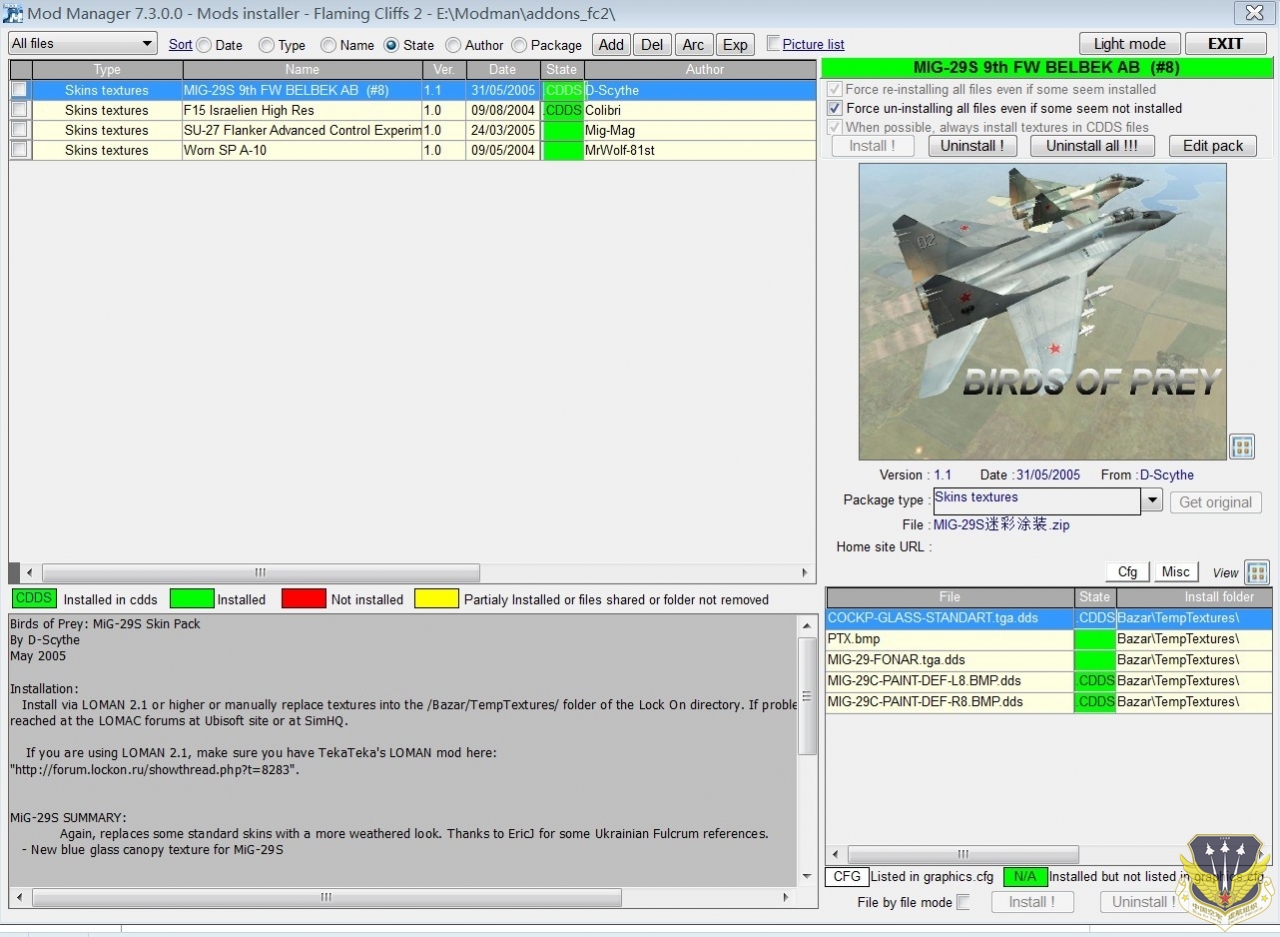Click the MIG-29S zip file name
Screen dimensions: 1280x937
[1001, 525]
